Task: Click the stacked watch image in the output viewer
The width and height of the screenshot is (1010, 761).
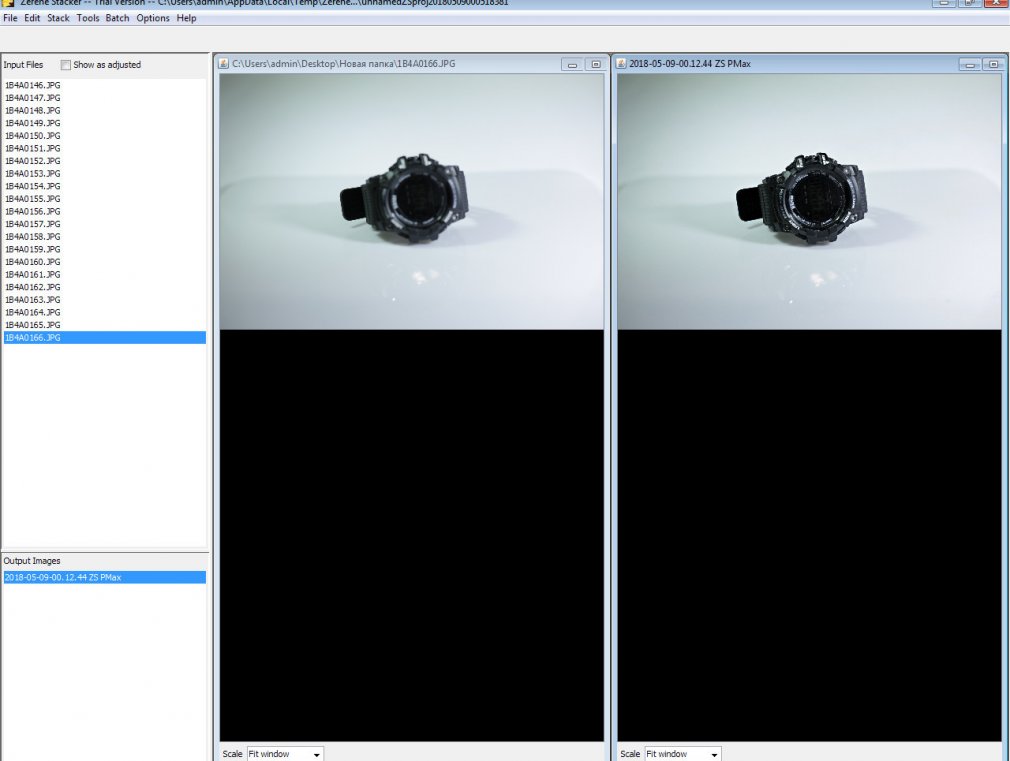Action: click(x=809, y=202)
